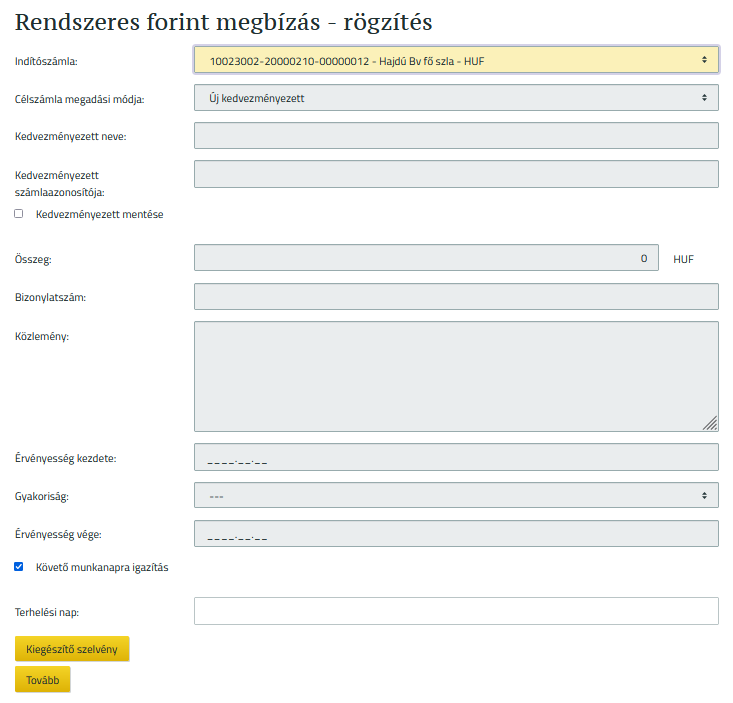This screenshot has height=703, width=733.
Task: Click the Kedvezményezett mentése label text
Action: click(99, 214)
